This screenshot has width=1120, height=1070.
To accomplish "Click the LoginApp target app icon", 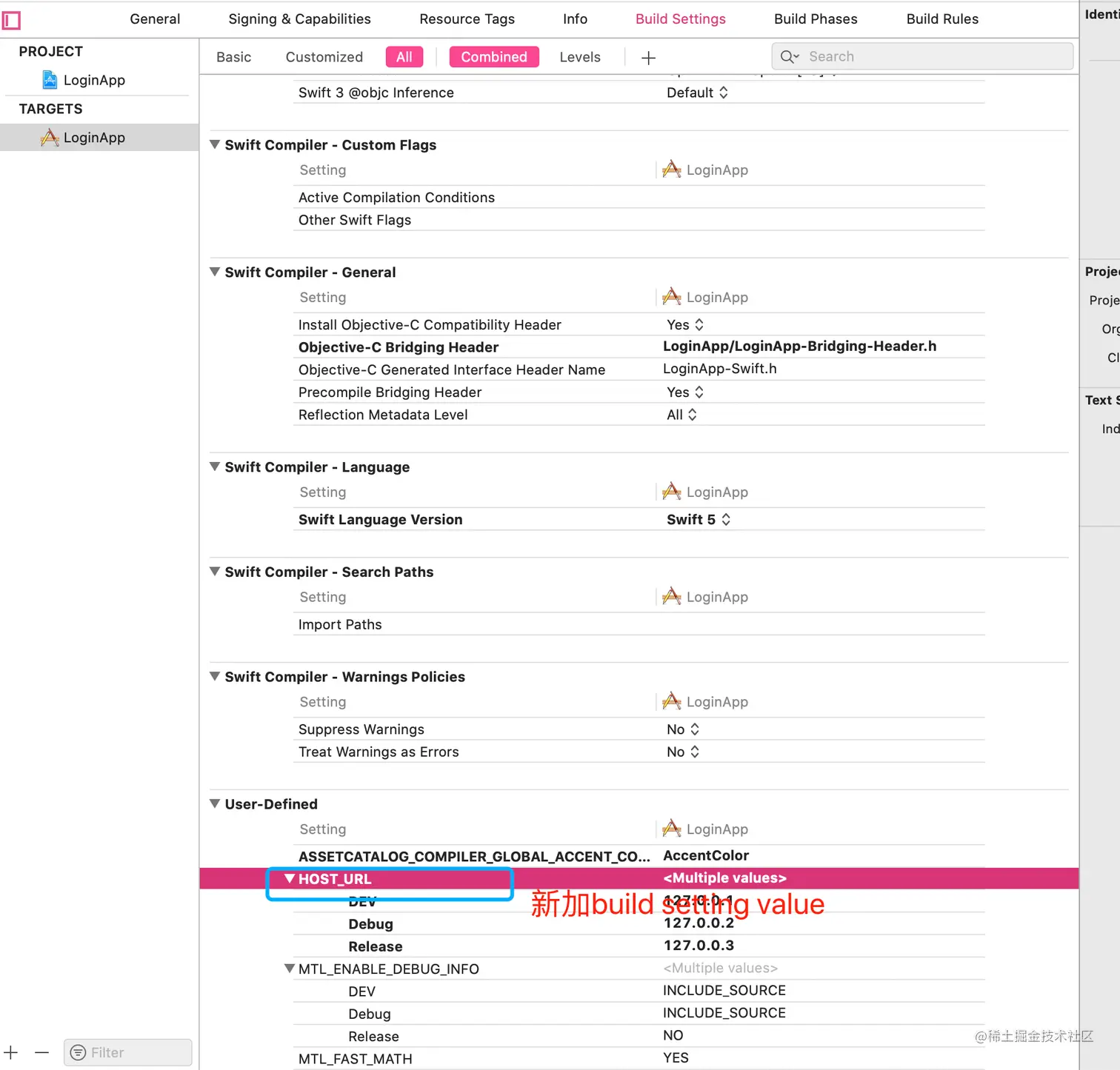I will point(50,138).
